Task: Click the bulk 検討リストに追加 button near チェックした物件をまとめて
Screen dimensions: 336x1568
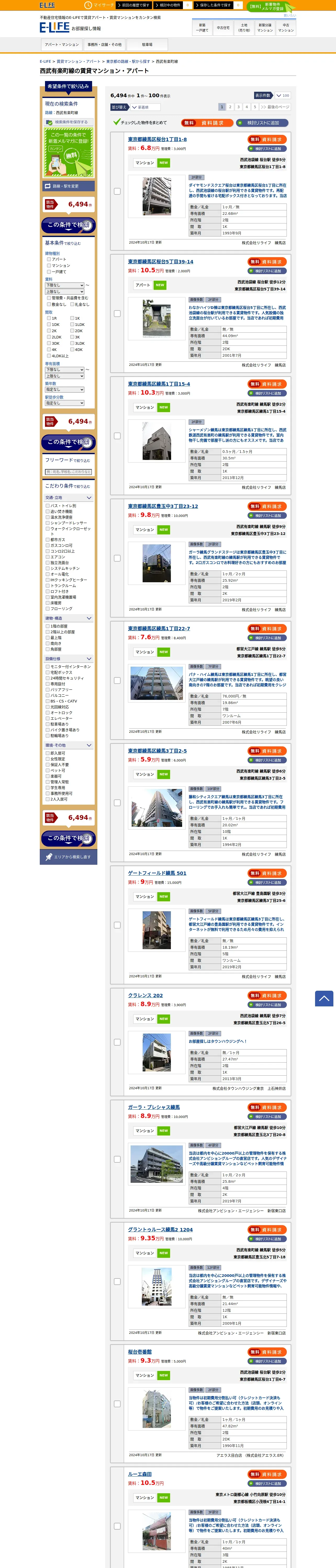Action: [x=263, y=122]
